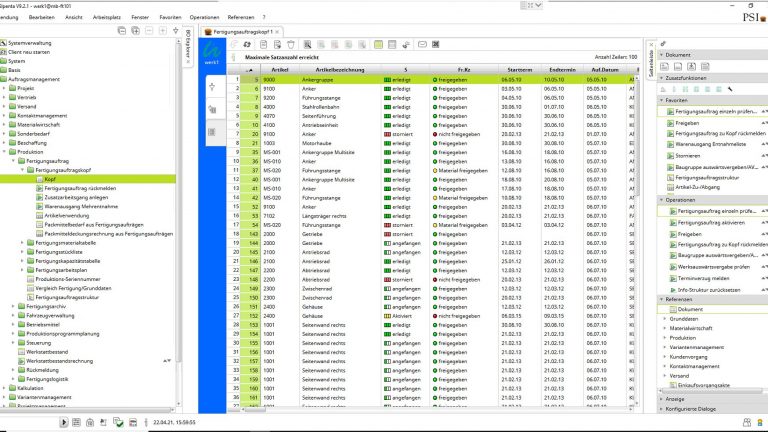Viewport: 768px width, 432px height.
Task: Open the Kopf item in the navigation tree
Action: pos(50,179)
